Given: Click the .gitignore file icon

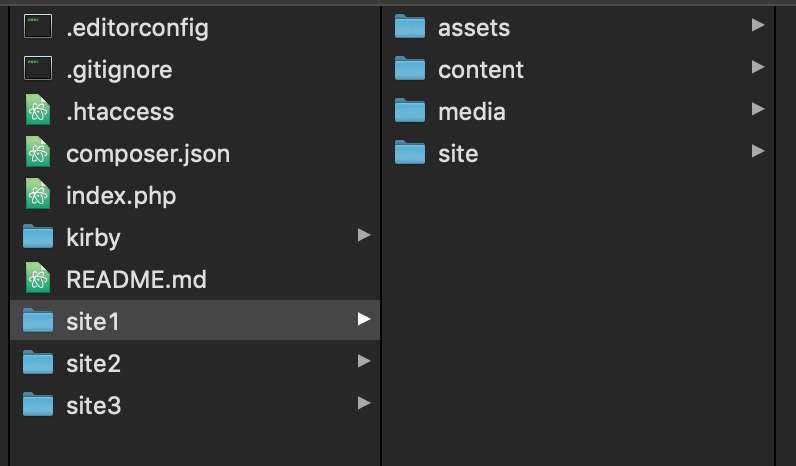Looking at the screenshot, I should pyautogui.click(x=38, y=69).
